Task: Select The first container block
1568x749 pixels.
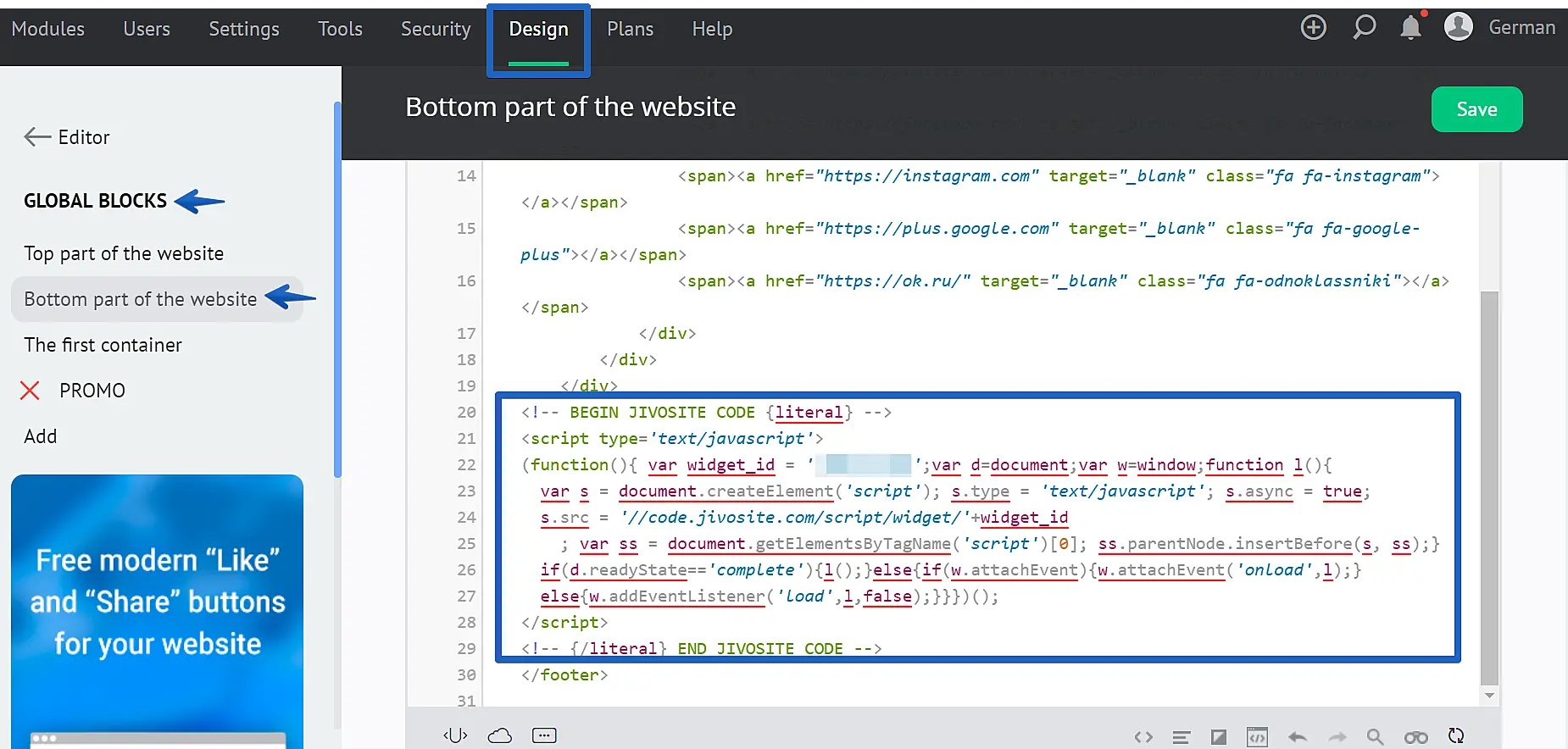Action: 103,345
